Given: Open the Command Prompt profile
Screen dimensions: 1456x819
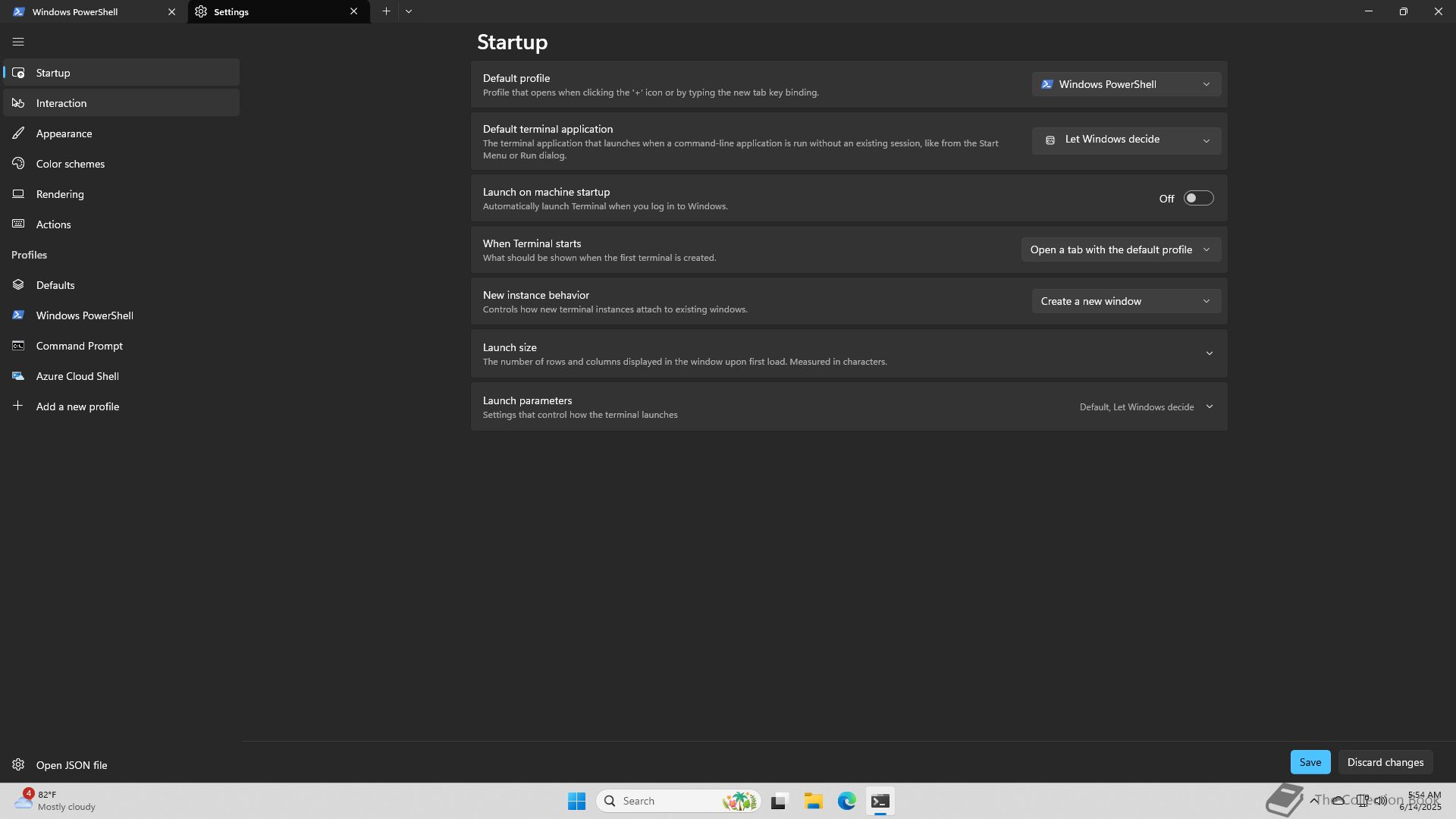Looking at the screenshot, I should tap(79, 346).
